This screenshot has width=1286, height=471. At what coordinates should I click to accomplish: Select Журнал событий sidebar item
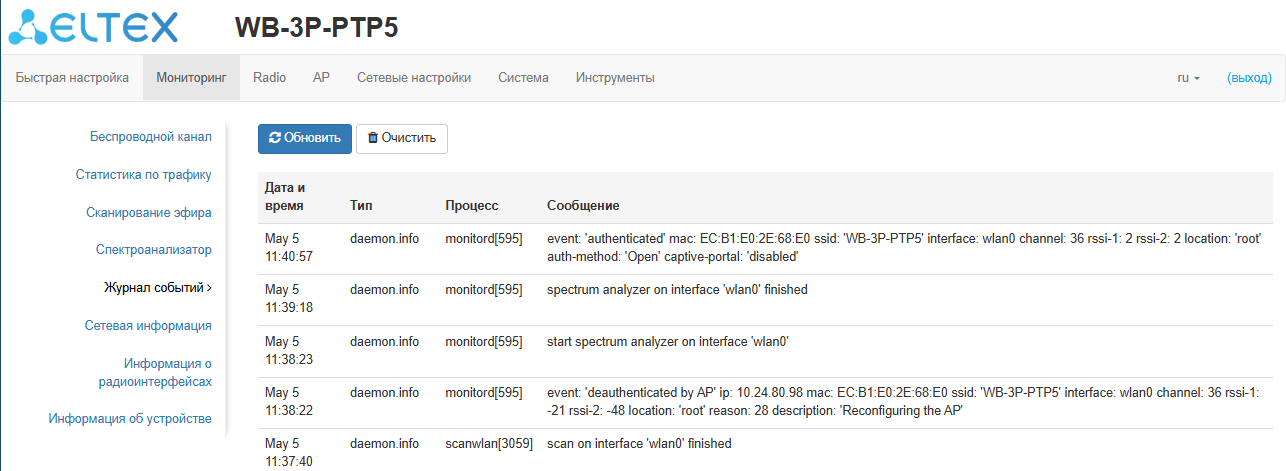157,287
